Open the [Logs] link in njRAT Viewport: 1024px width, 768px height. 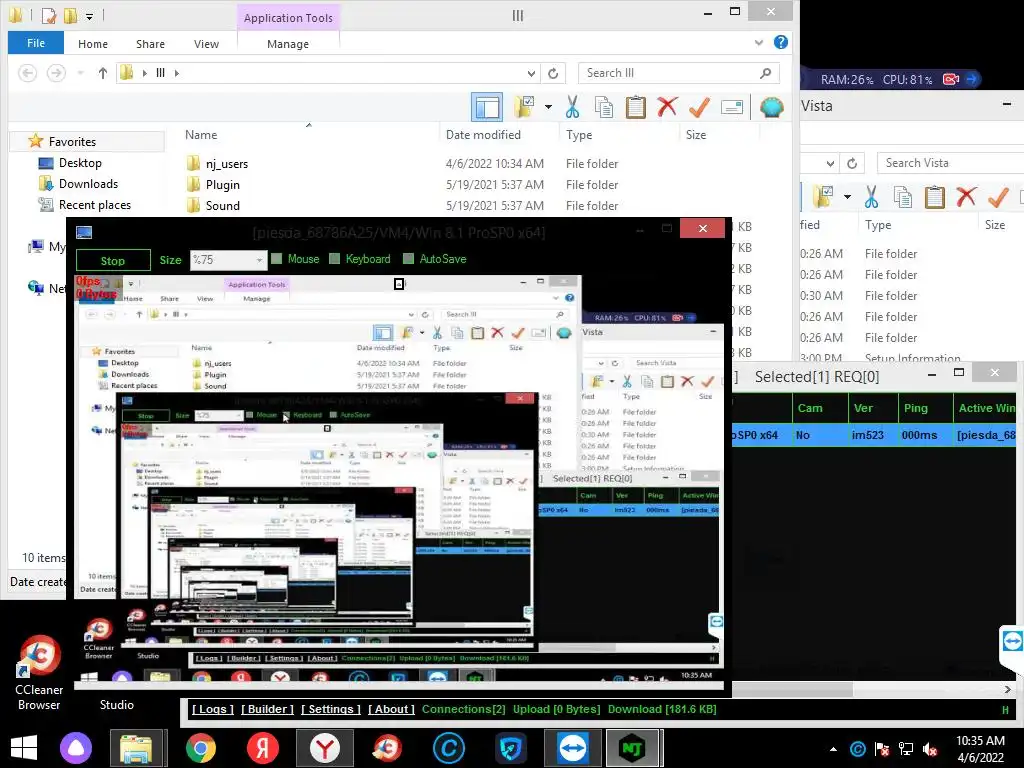pyautogui.click(x=213, y=709)
